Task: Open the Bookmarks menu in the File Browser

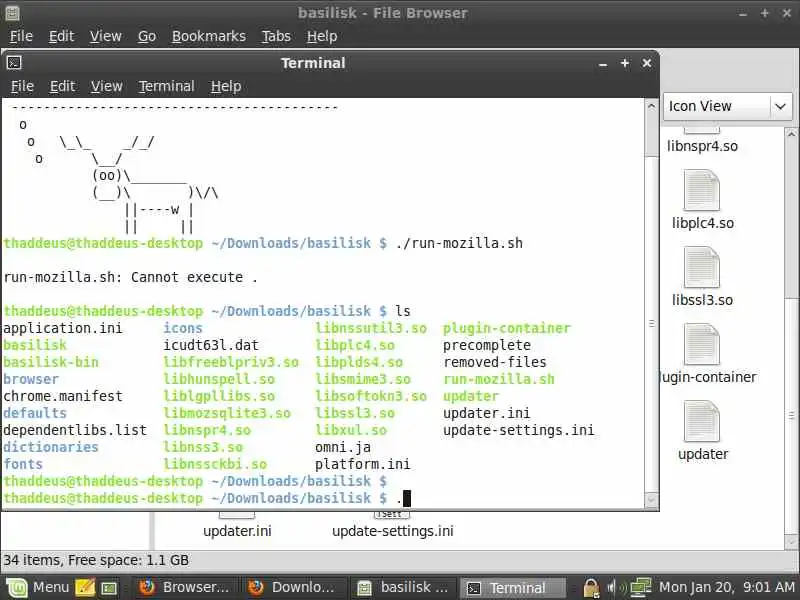Action: point(209,36)
